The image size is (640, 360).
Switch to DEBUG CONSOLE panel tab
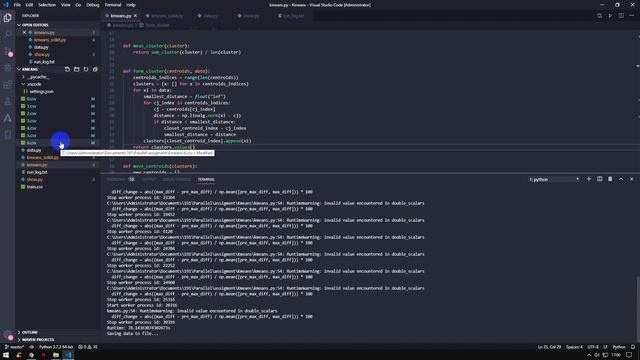point(176,180)
